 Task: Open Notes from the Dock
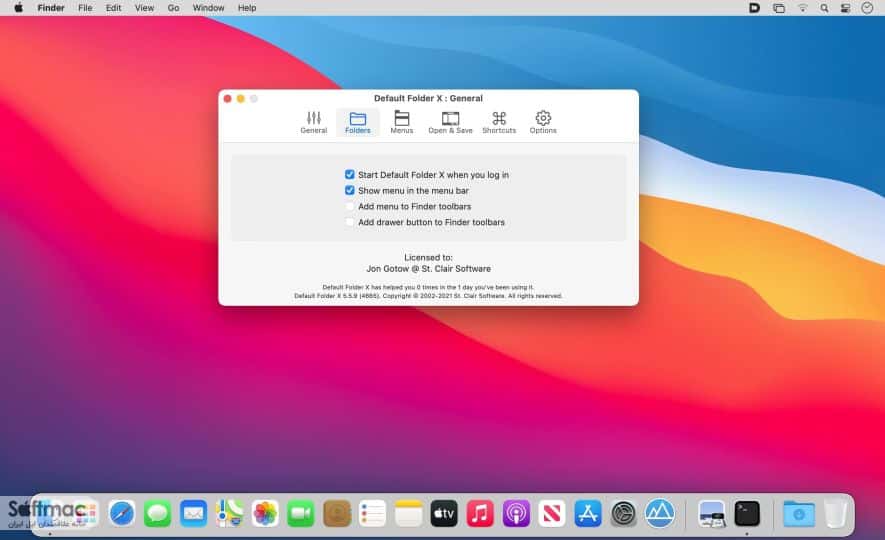(409, 513)
